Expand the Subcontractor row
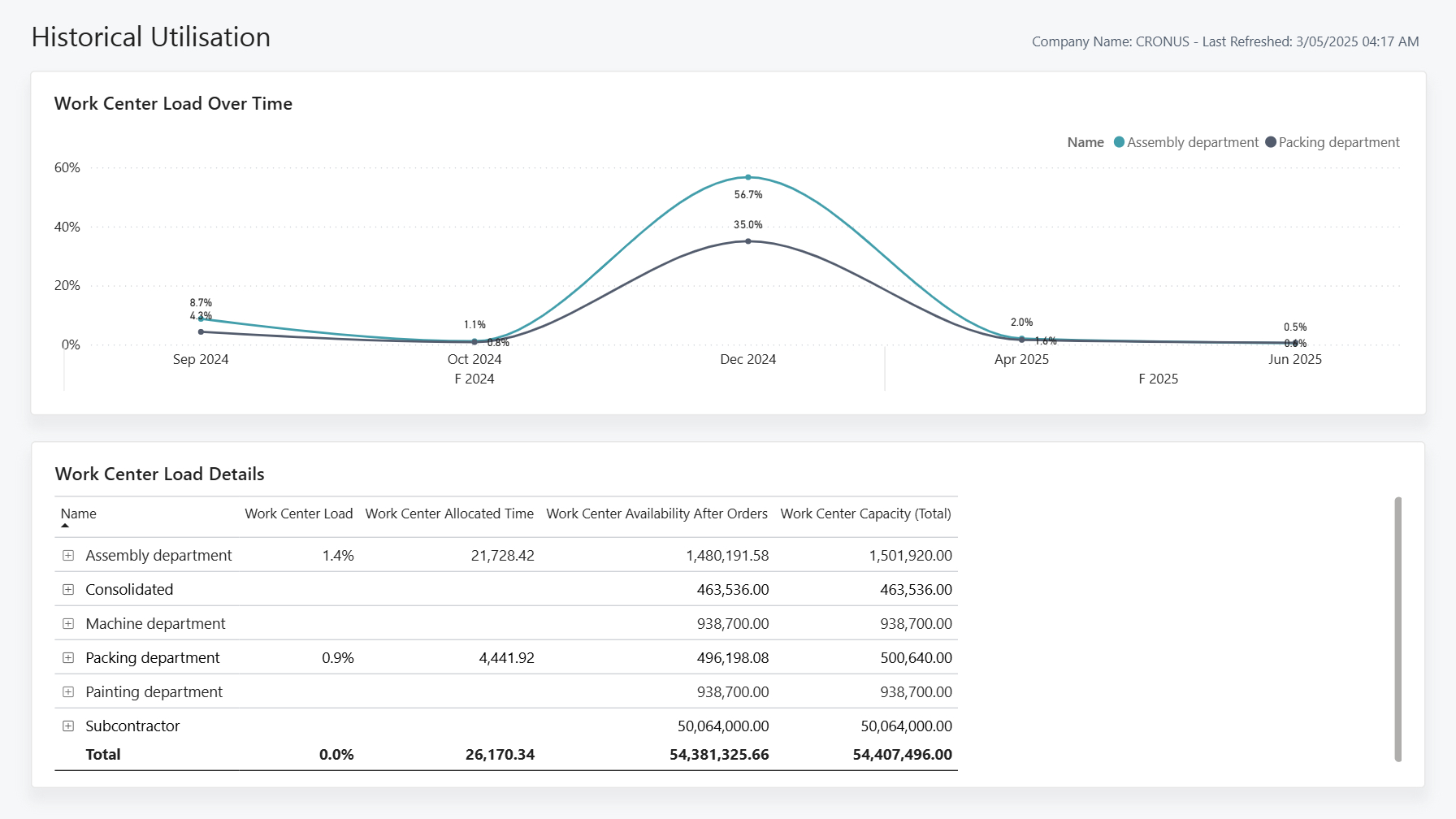This screenshot has height=819, width=1456. point(68,726)
